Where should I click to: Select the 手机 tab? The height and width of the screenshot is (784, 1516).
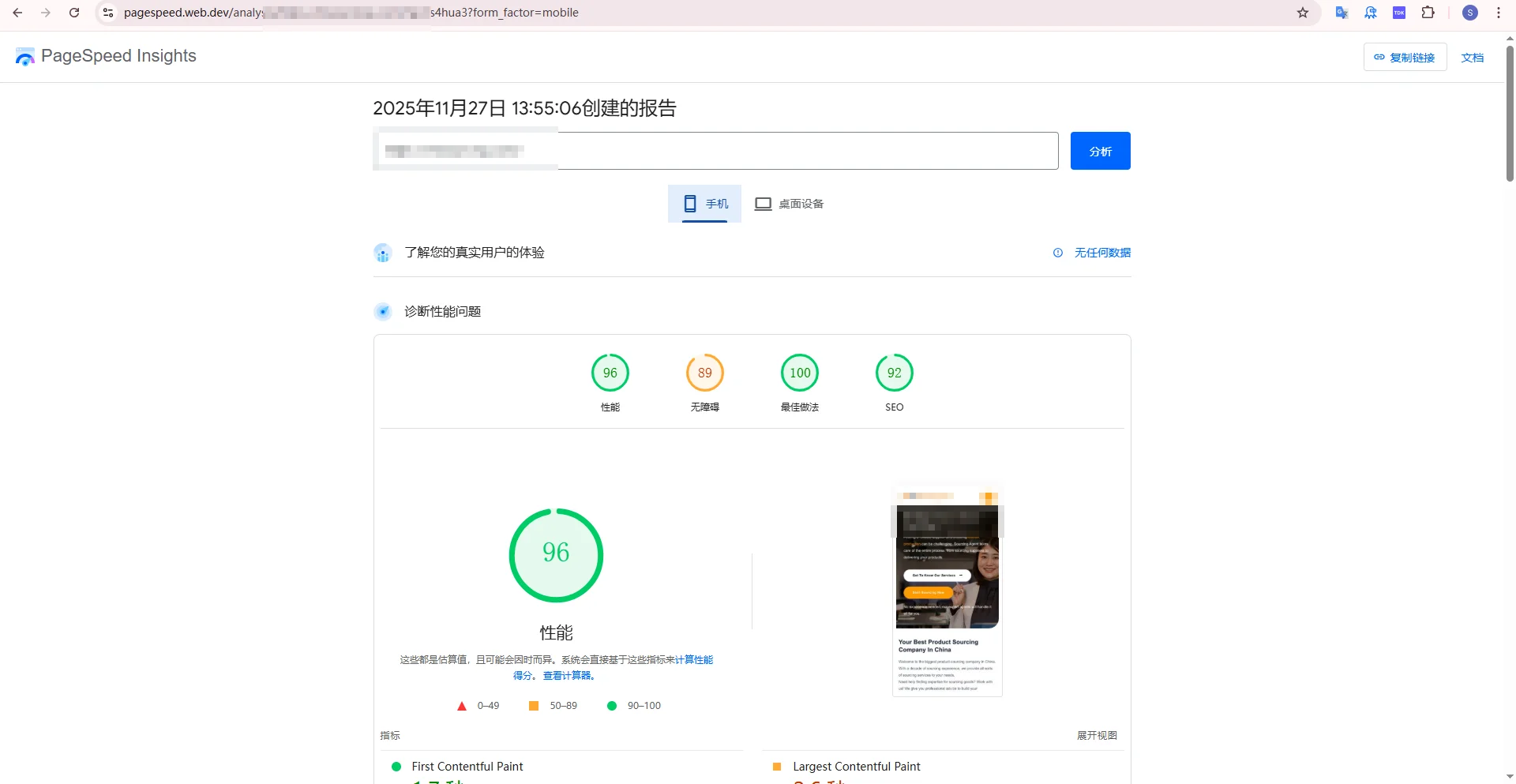click(x=704, y=204)
